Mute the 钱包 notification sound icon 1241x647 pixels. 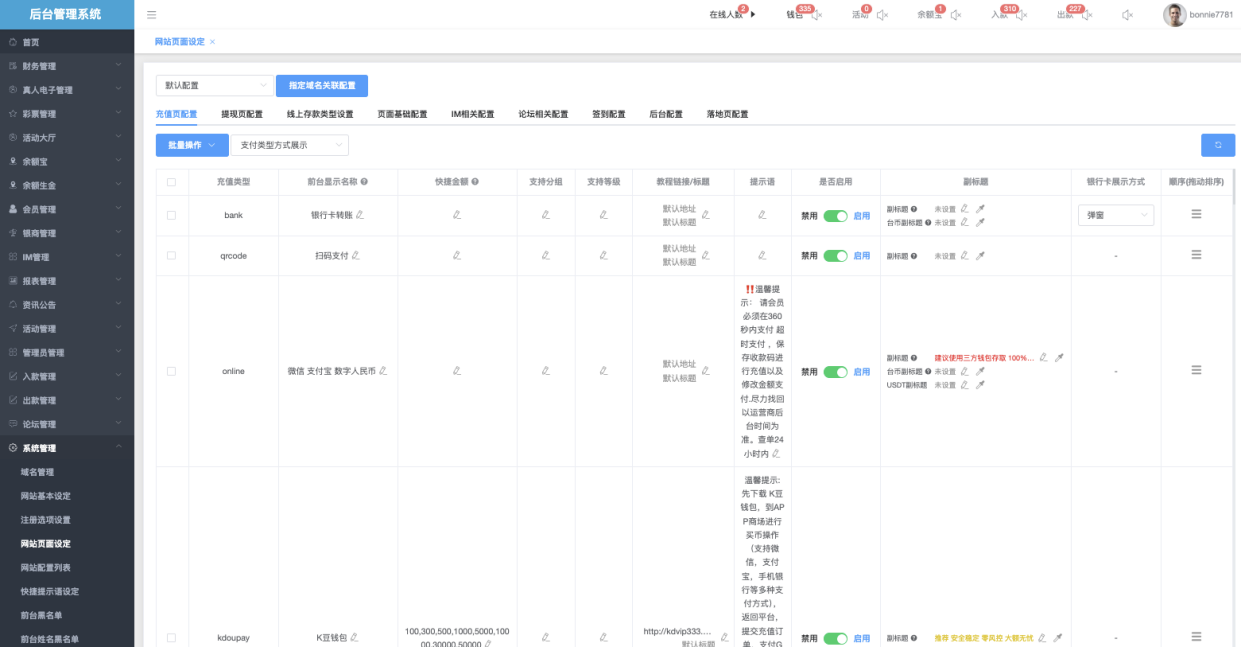click(x=816, y=15)
